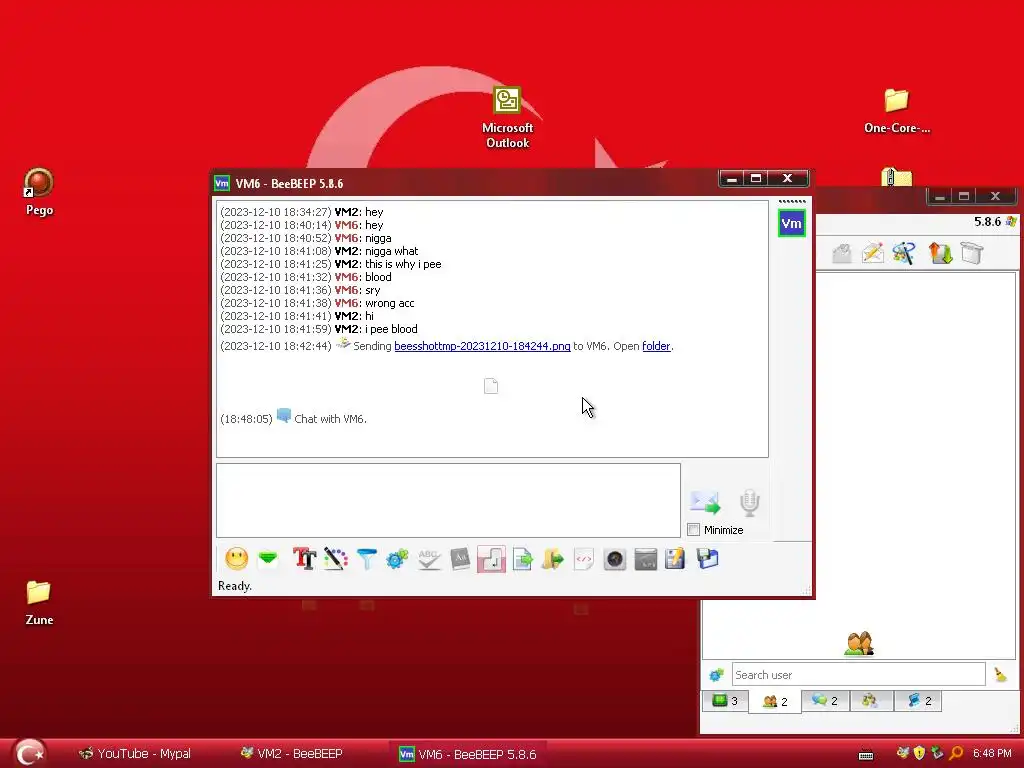Select the Zune folder on desktop
1024x768 pixels.
(39, 603)
